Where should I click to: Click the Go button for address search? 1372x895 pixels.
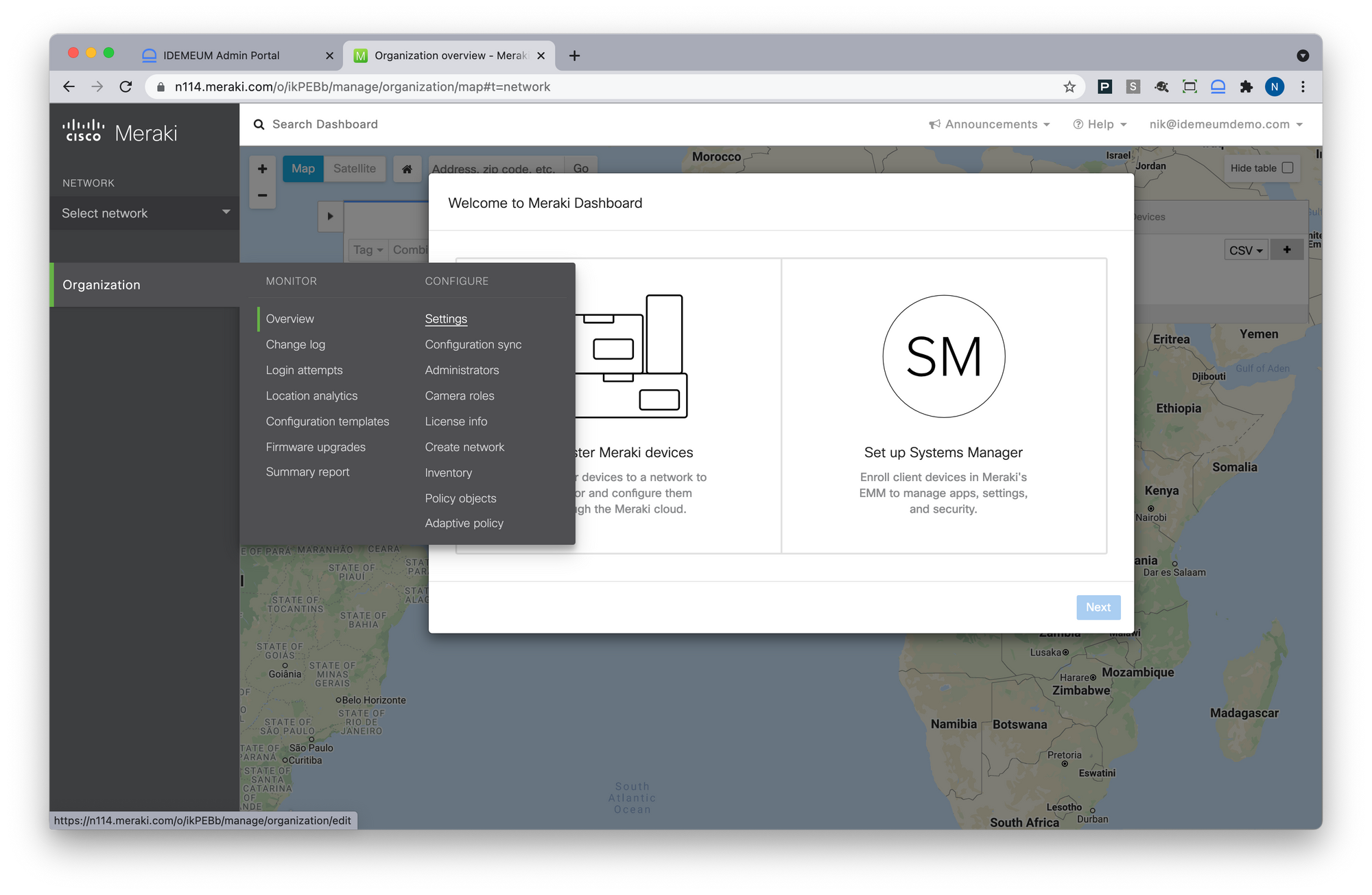580,169
